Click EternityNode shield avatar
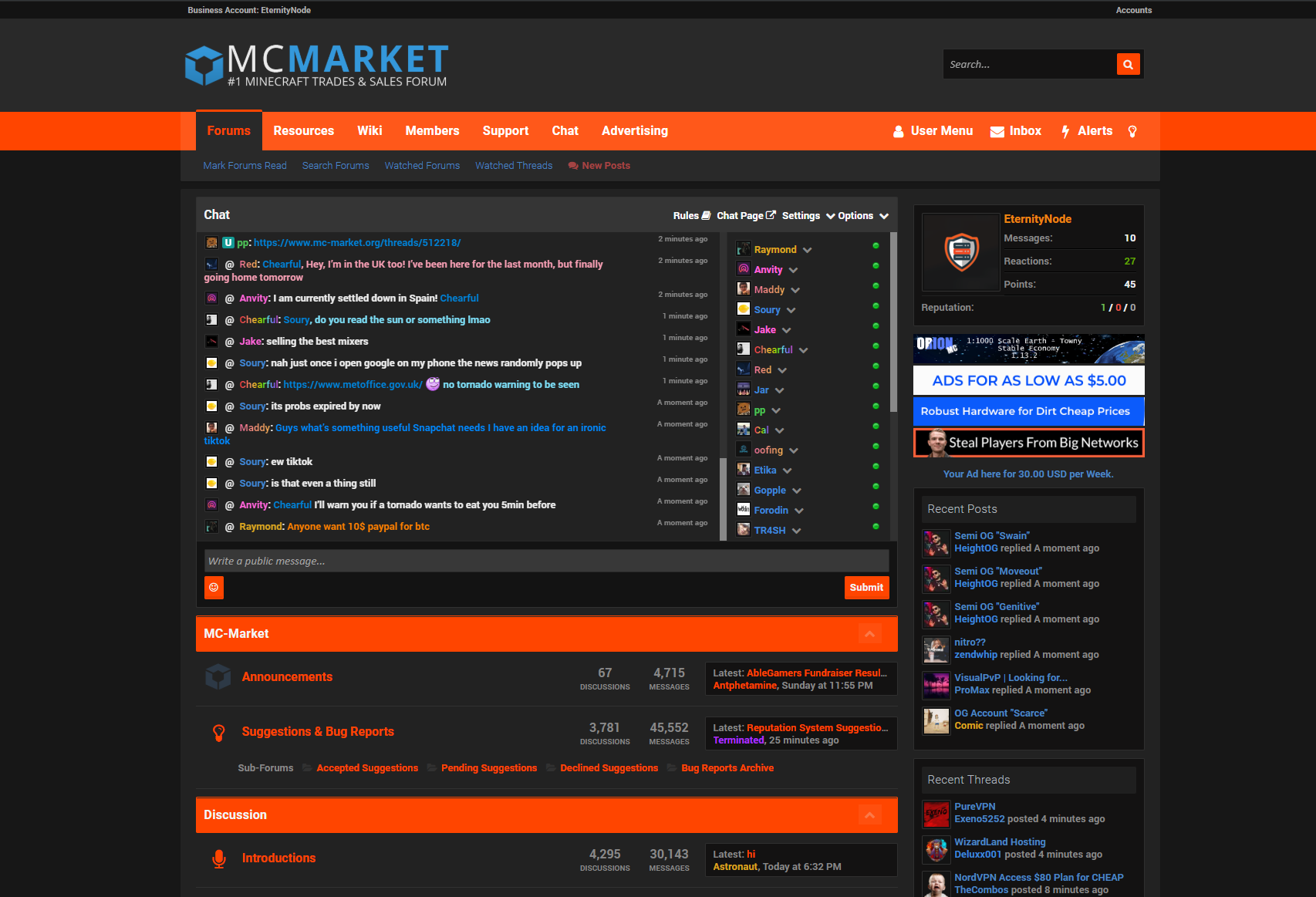Image resolution: width=1316 pixels, height=897 pixels. [961, 251]
